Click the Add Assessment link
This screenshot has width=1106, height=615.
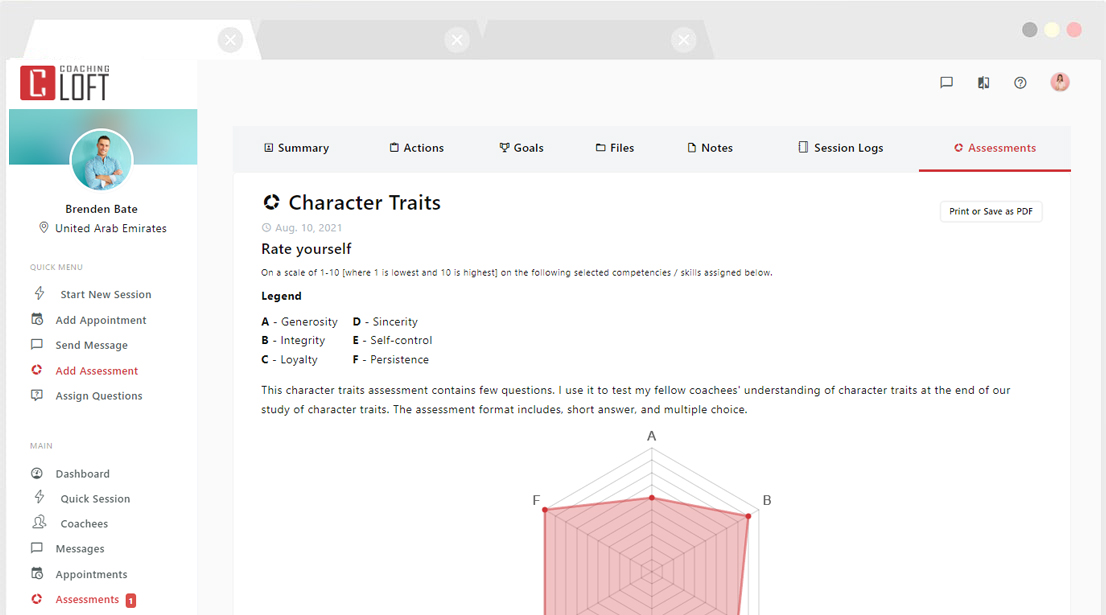(x=96, y=371)
